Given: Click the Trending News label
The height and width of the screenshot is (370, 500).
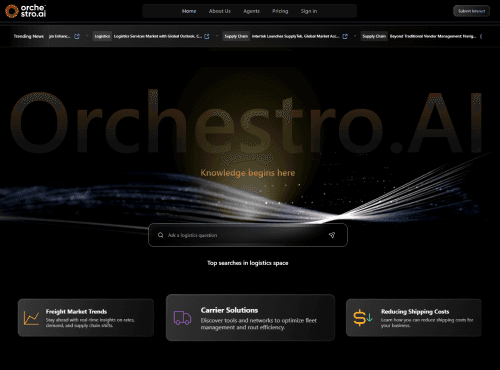Looking at the screenshot, I should click(29, 36).
